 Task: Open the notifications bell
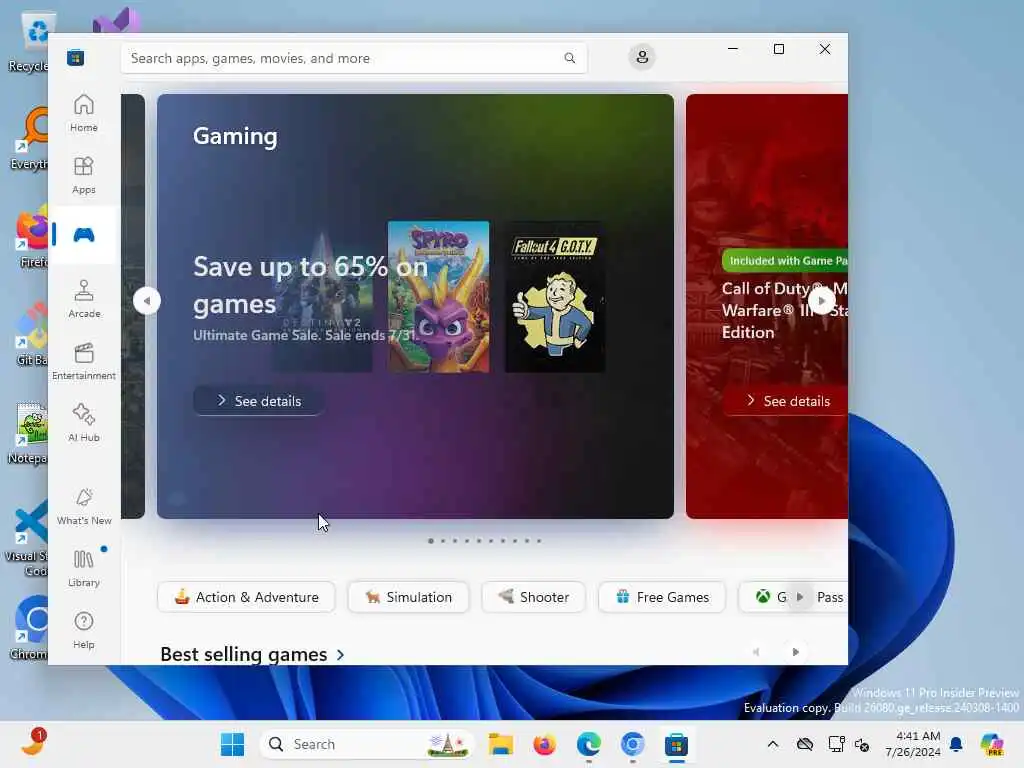(x=956, y=744)
